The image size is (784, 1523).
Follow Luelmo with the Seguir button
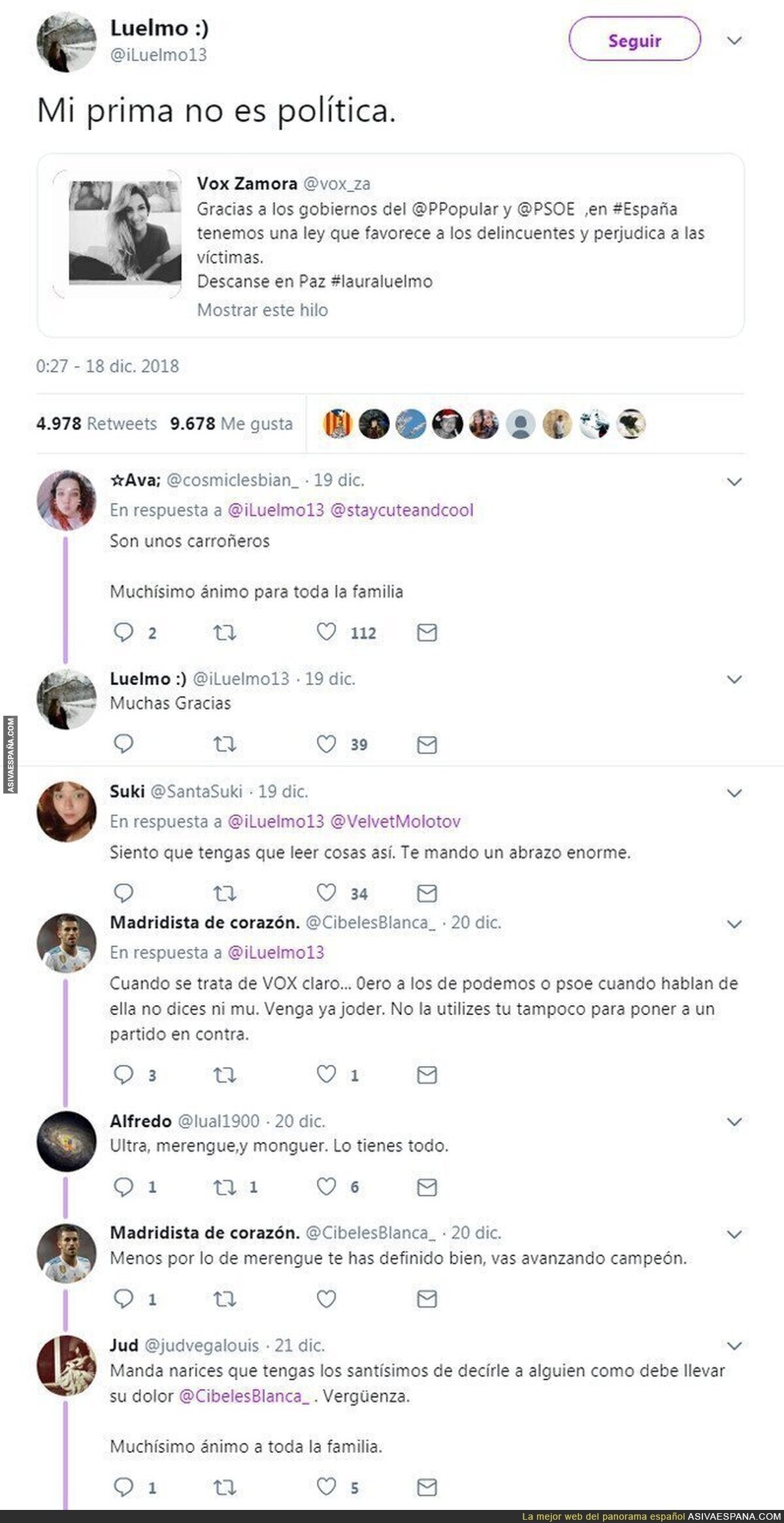pos(634,40)
